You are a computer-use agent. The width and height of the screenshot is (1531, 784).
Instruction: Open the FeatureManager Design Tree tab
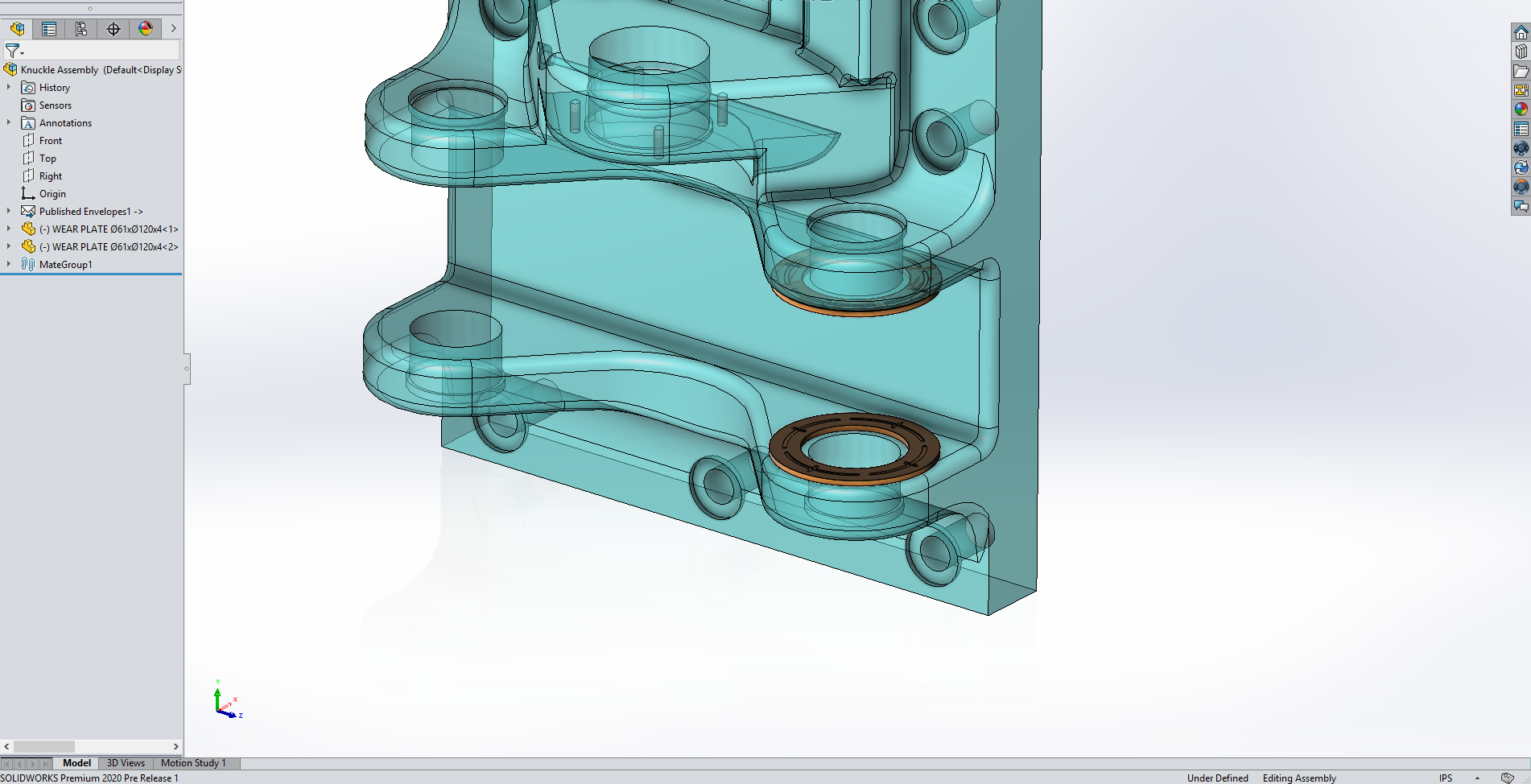16,28
